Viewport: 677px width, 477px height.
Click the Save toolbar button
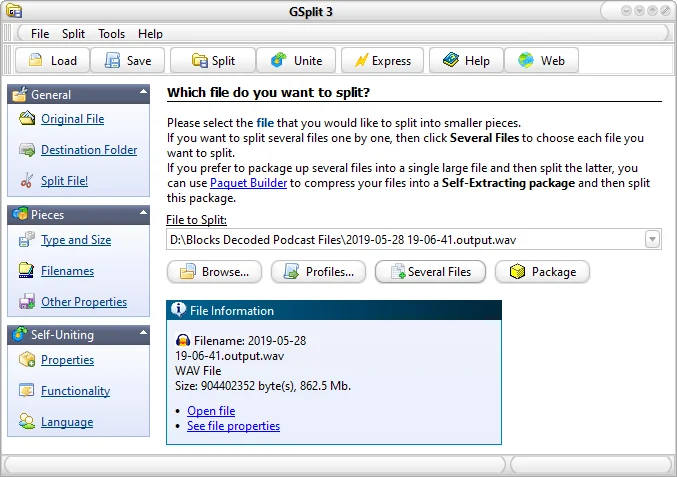[x=128, y=60]
